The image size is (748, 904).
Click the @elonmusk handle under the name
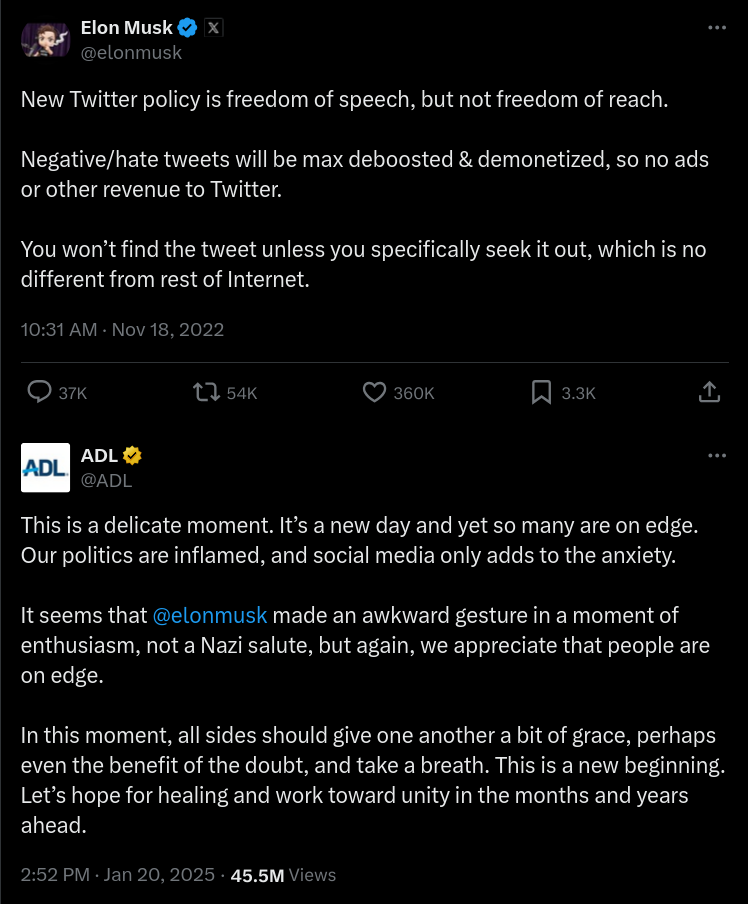click(x=131, y=53)
